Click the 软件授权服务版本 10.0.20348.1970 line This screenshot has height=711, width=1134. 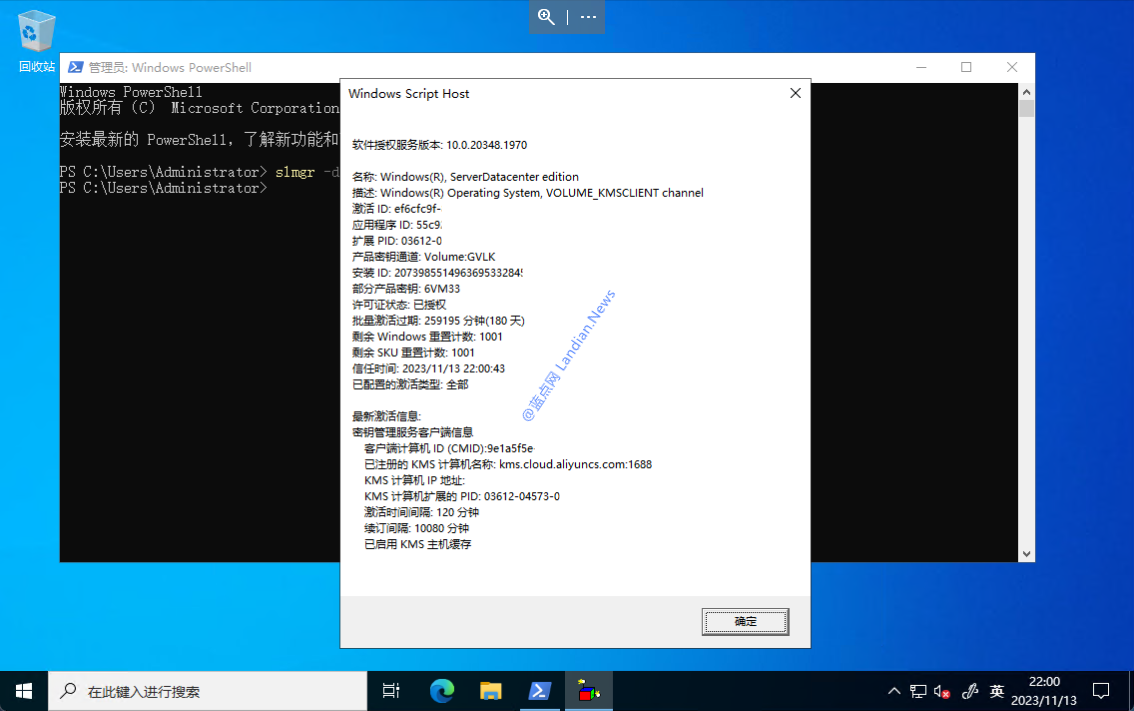coord(440,145)
